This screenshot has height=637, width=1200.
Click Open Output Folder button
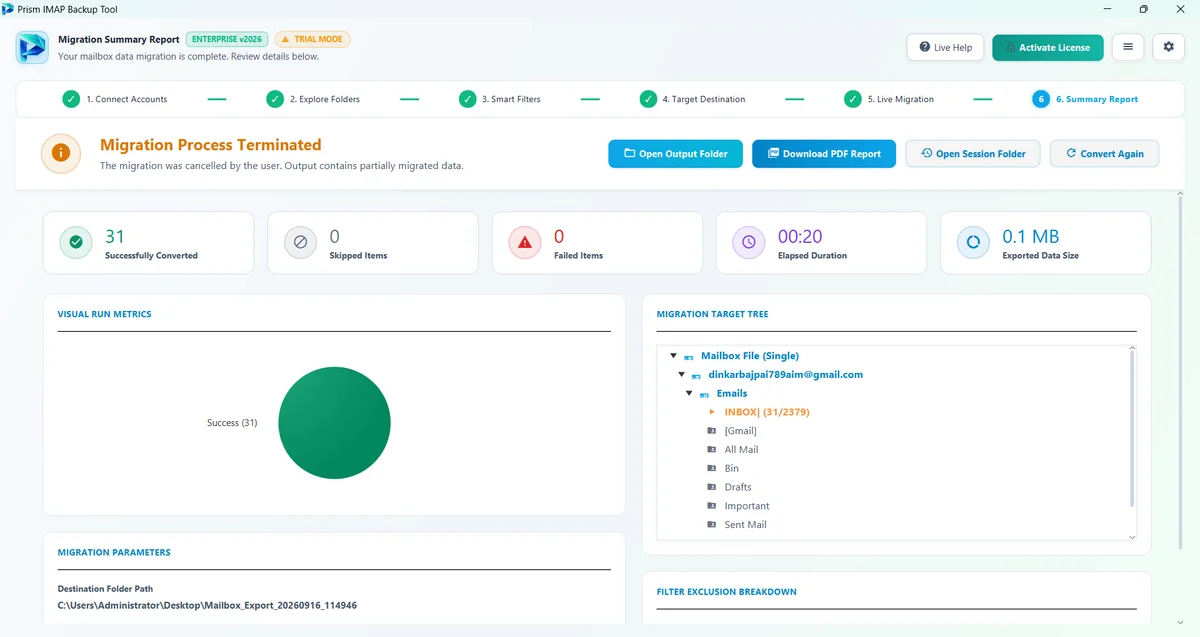click(675, 154)
